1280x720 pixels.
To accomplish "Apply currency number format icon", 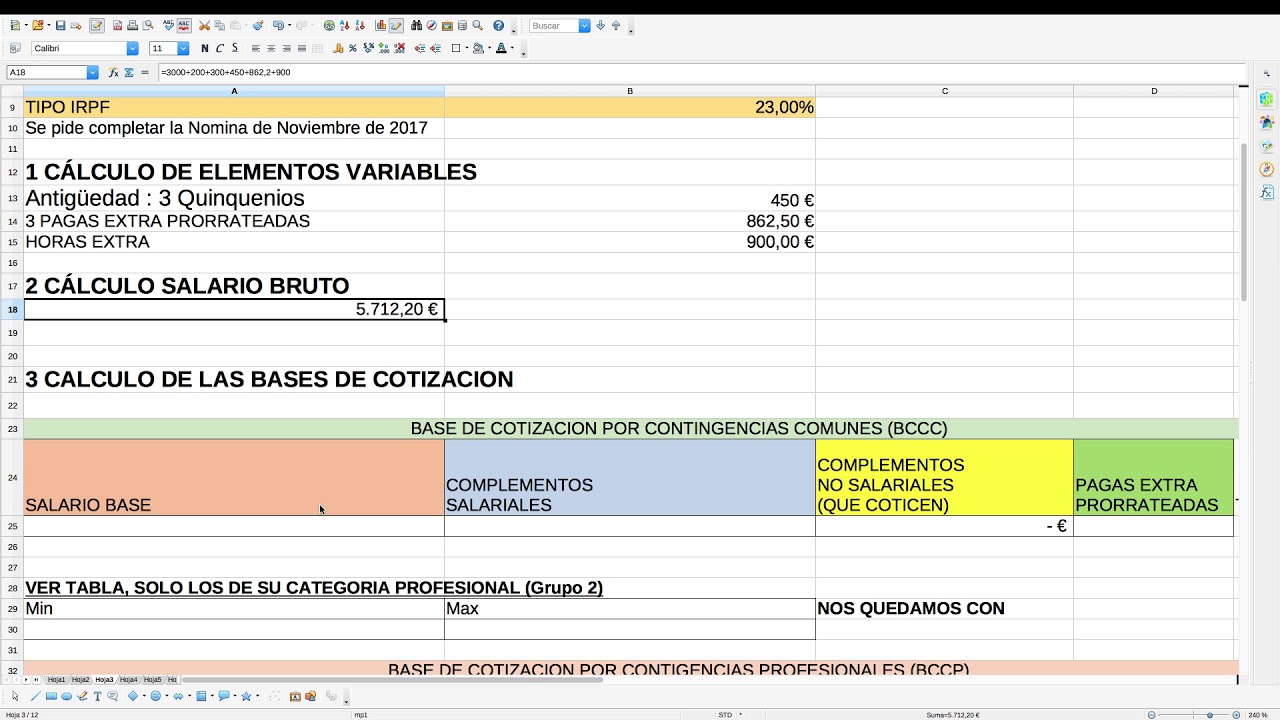I will [338, 48].
